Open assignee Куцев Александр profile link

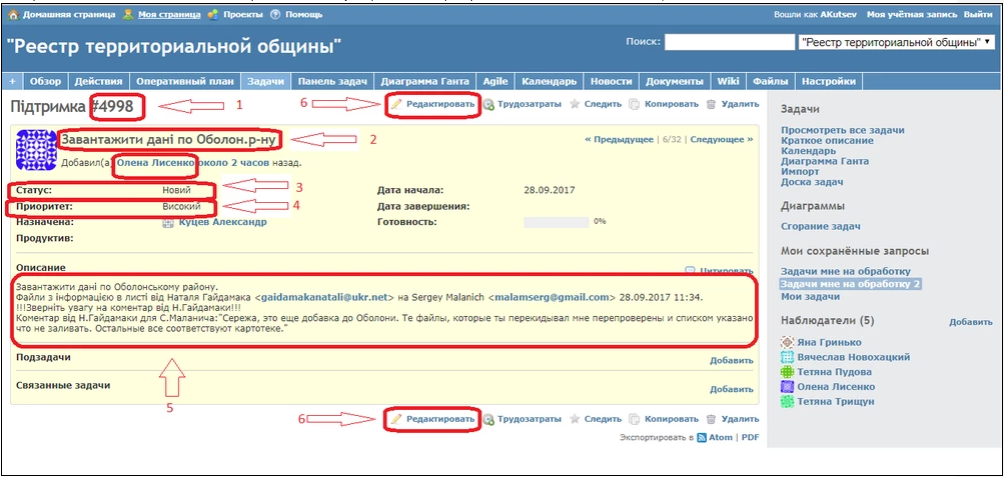point(222,222)
